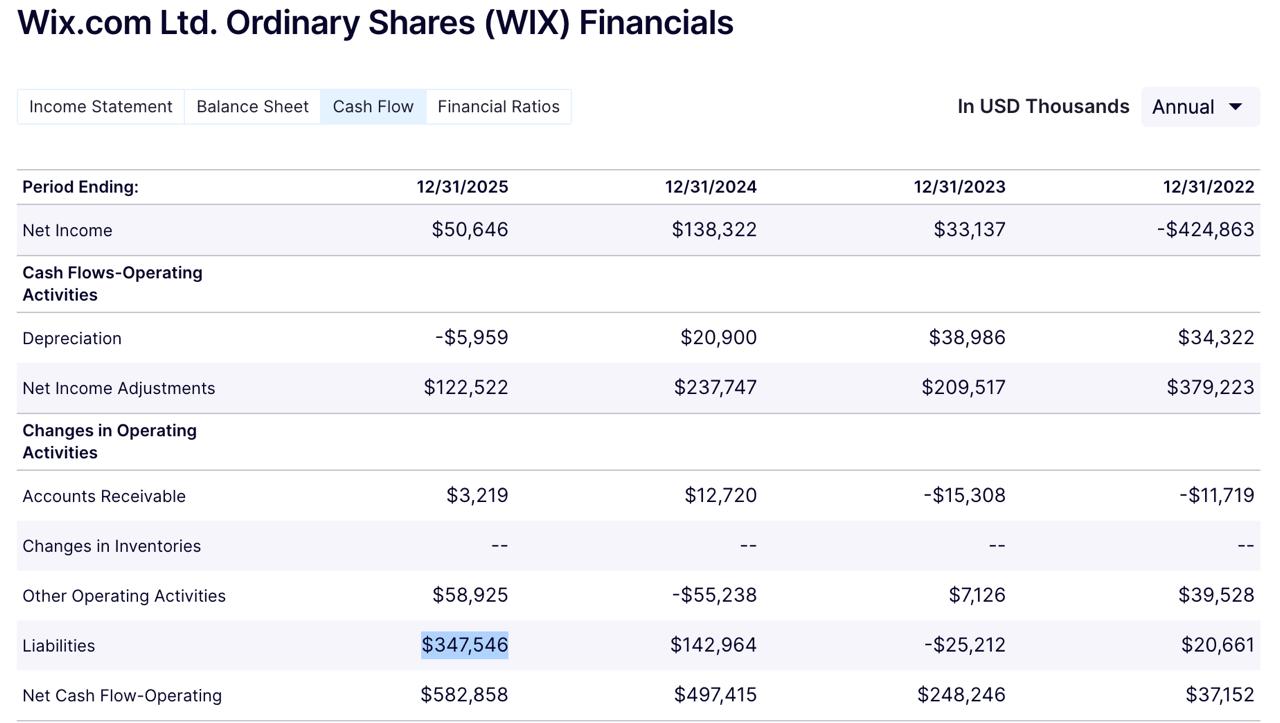Image resolution: width=1280 pixels, height=723 pixels.
Task: Click the Cash Flows-Operating Activities section heading
Action: tap(112, 284)
